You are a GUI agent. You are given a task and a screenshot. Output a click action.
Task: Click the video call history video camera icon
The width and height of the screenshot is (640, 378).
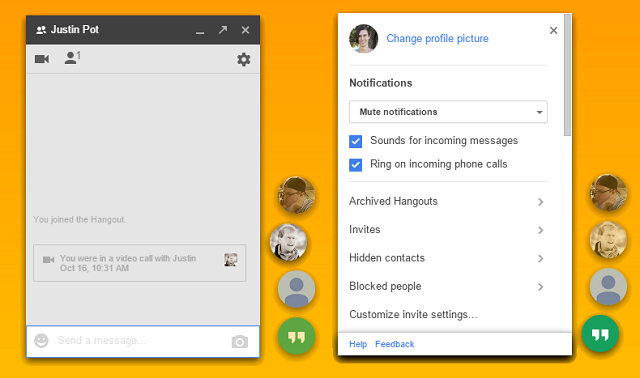[x=49, y=260]
